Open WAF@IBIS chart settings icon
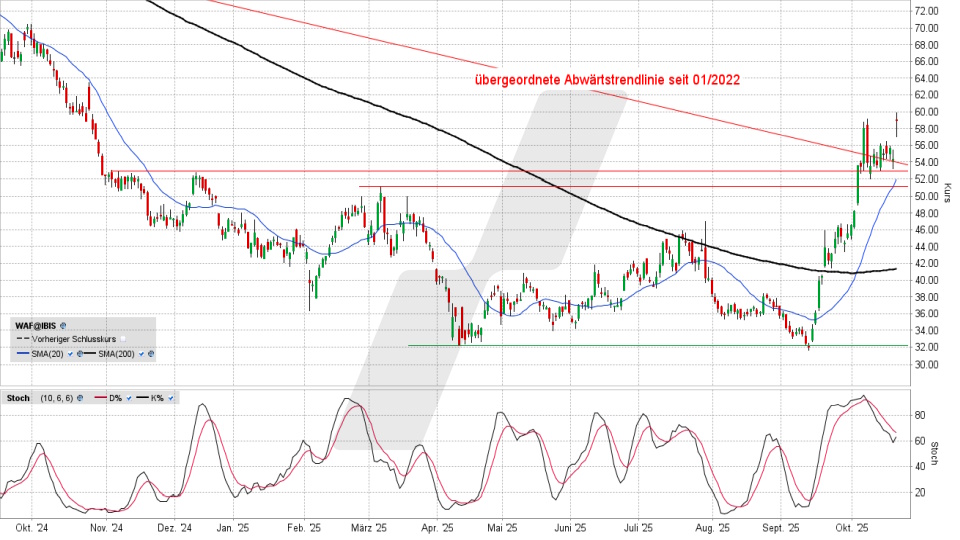Screen dimensions: 960x540 [x=63, y=326]
